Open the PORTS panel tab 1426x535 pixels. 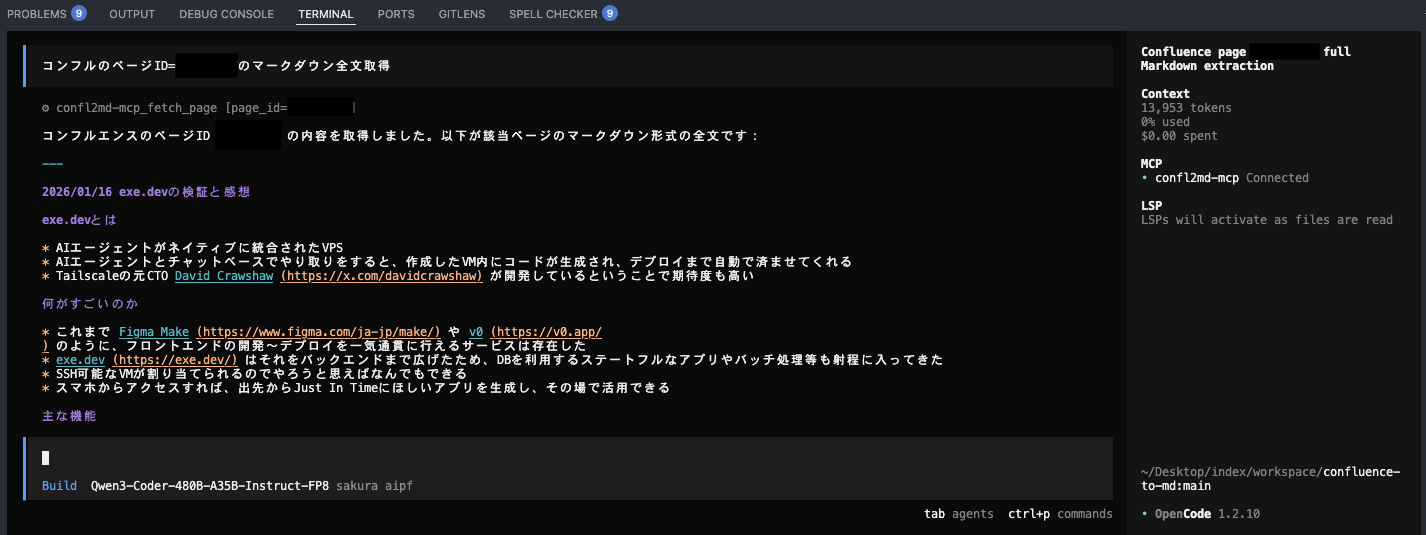pyautogui.click(x=395, y=14)
